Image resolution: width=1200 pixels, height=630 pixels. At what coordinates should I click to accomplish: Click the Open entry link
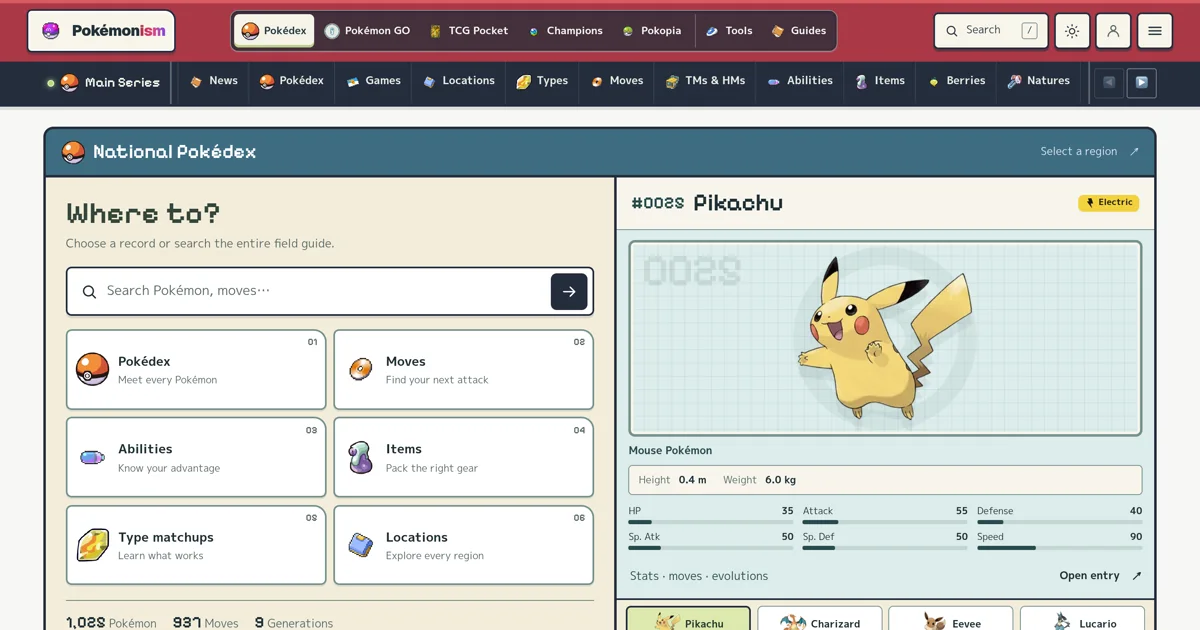[1099, 576]
